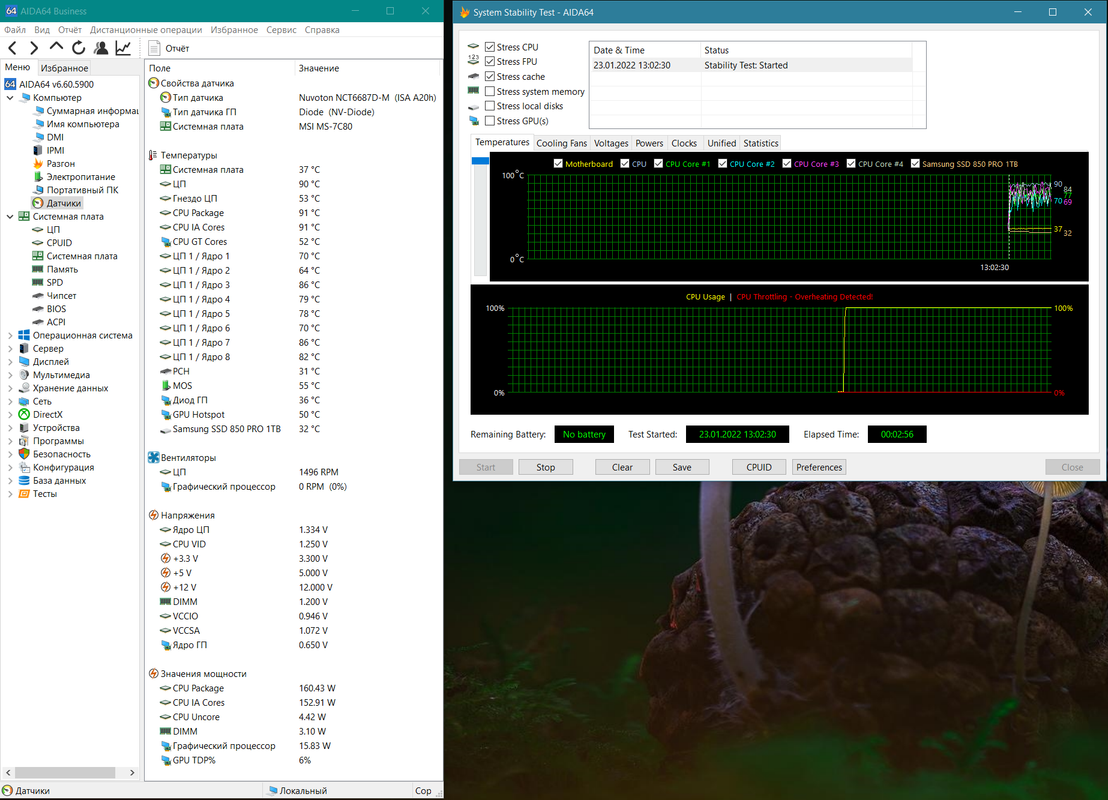Collapse the Компьютер tree node
This screenshot has height=800, width=1108.
pyautogui.click(x=10, y=98)
